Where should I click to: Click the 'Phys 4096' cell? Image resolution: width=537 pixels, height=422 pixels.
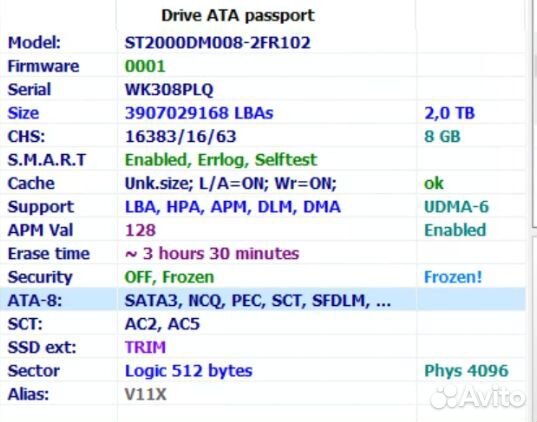(x=466, y=371)
